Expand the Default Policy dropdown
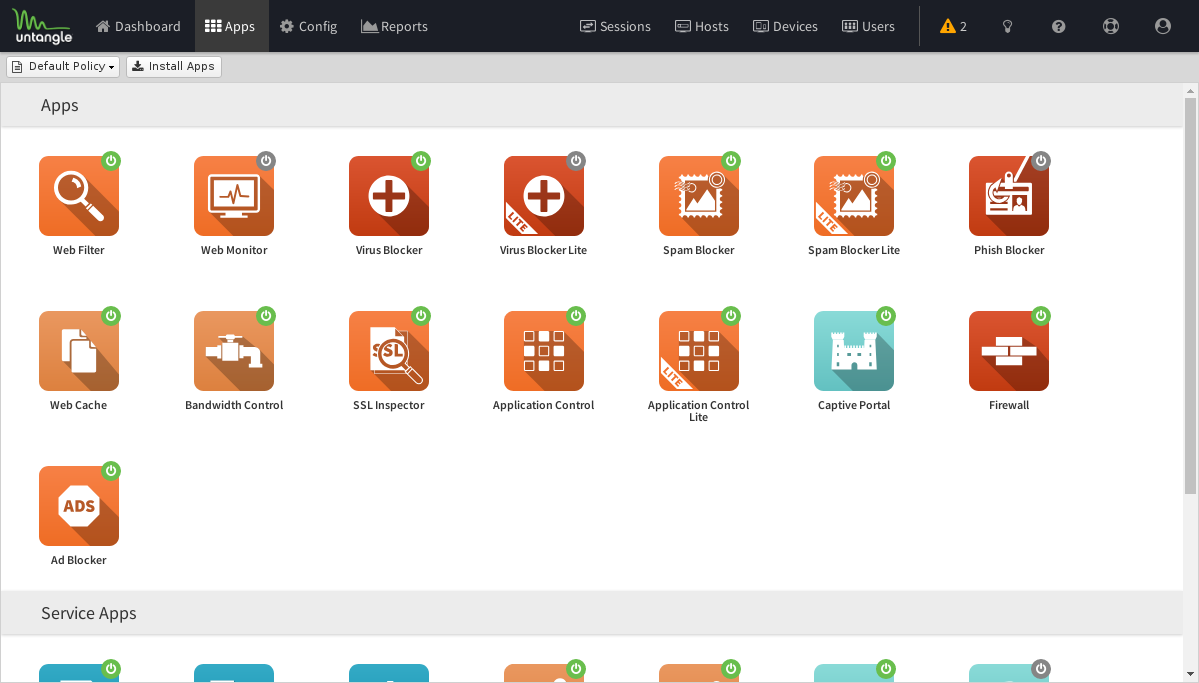This screenshot has height=683, width=1199. click(x=63, y=66)
